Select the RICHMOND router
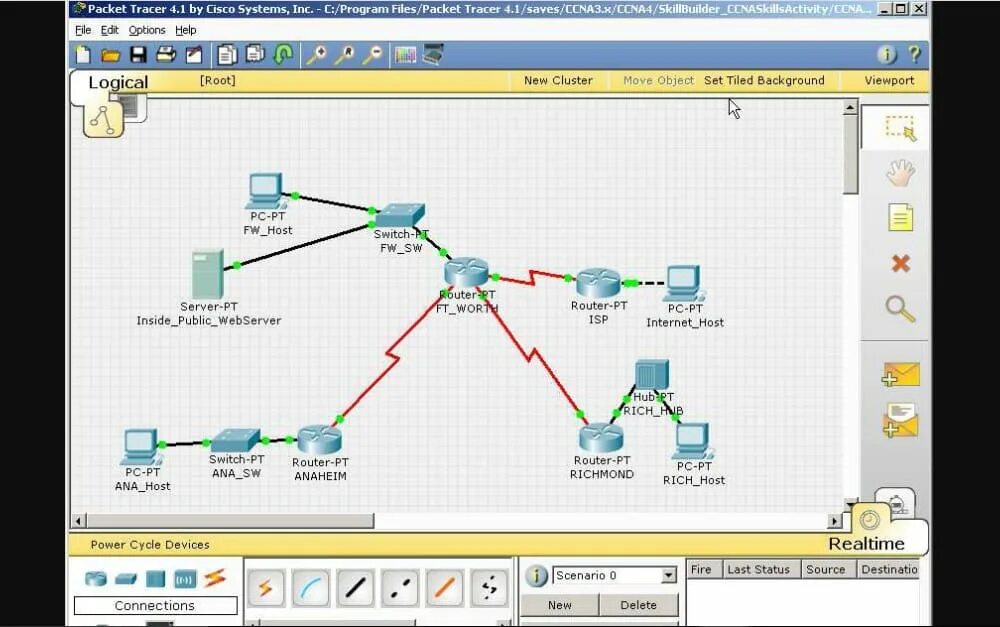Image resolution: width=1000 pixels, height=627 pixels. 601,438
